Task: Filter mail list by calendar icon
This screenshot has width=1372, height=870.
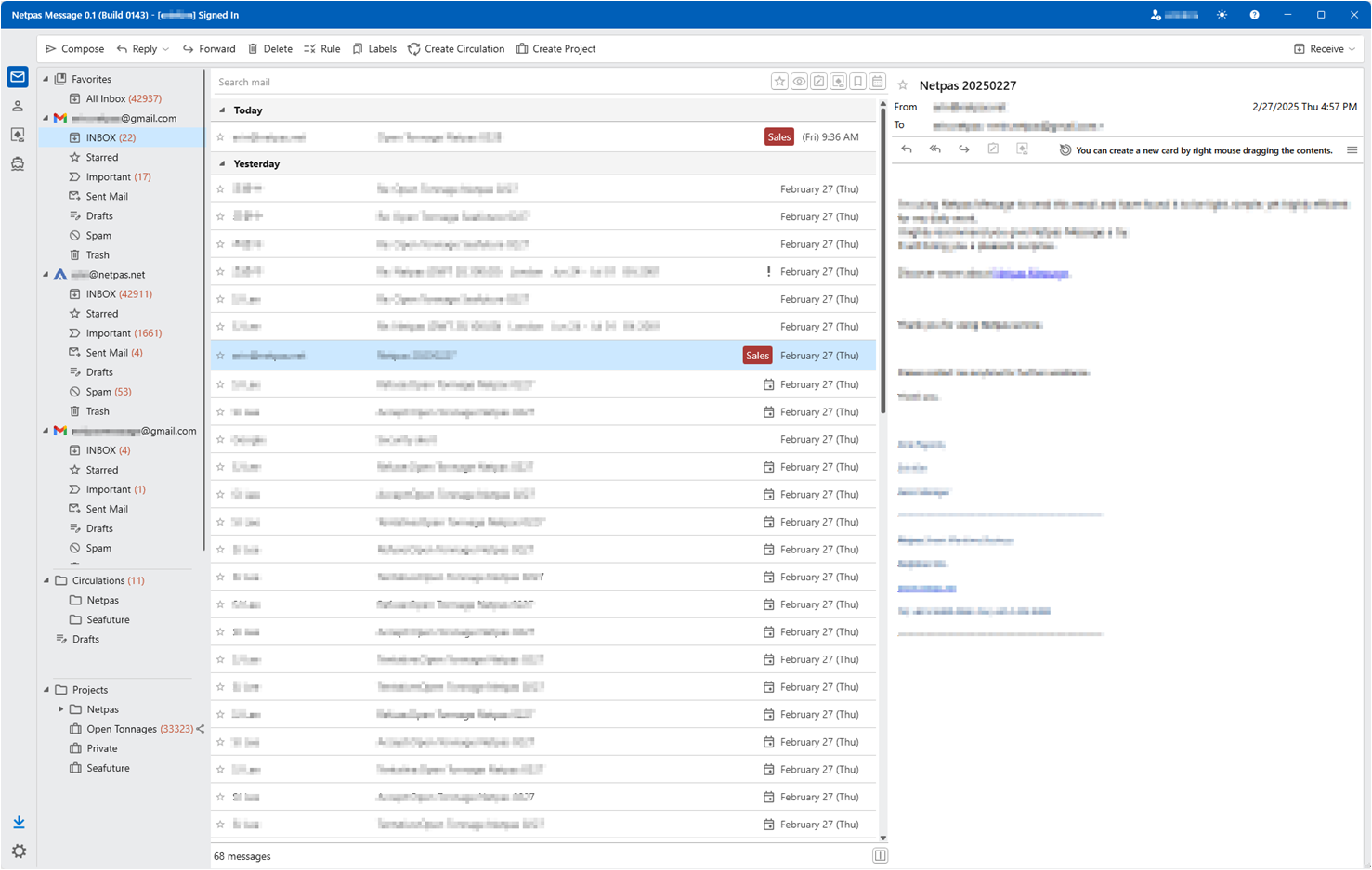Action: coord(878,82)
